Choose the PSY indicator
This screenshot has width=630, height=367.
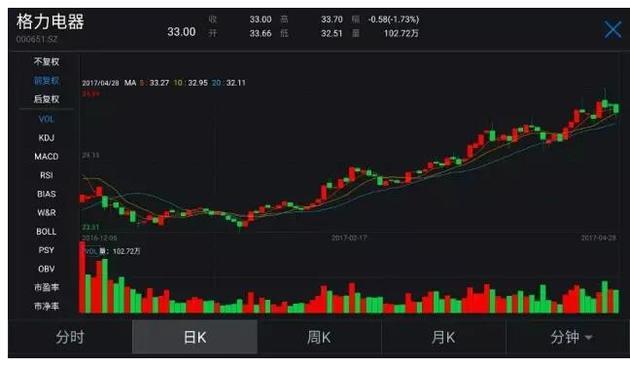[x=46, y=250]
